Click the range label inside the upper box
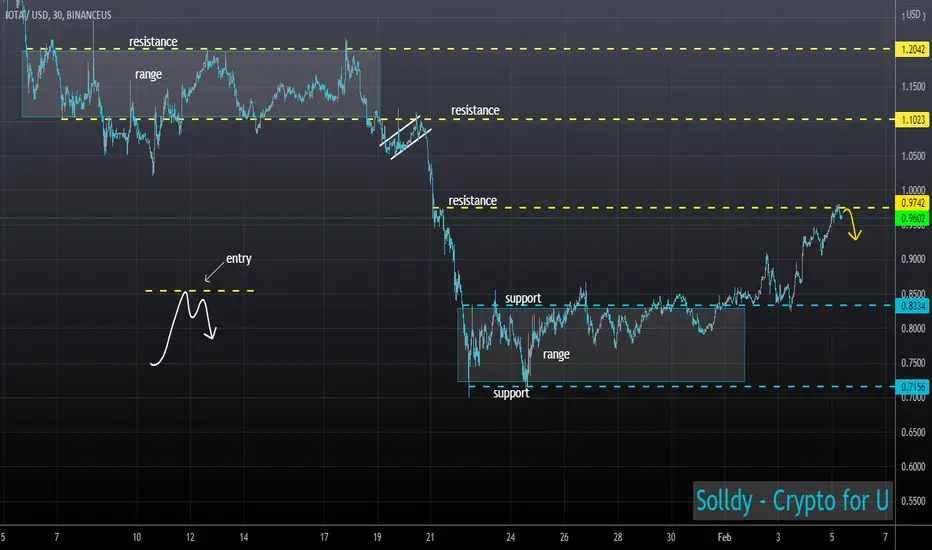This screenshot has height=550, width=932. (148, 74)
